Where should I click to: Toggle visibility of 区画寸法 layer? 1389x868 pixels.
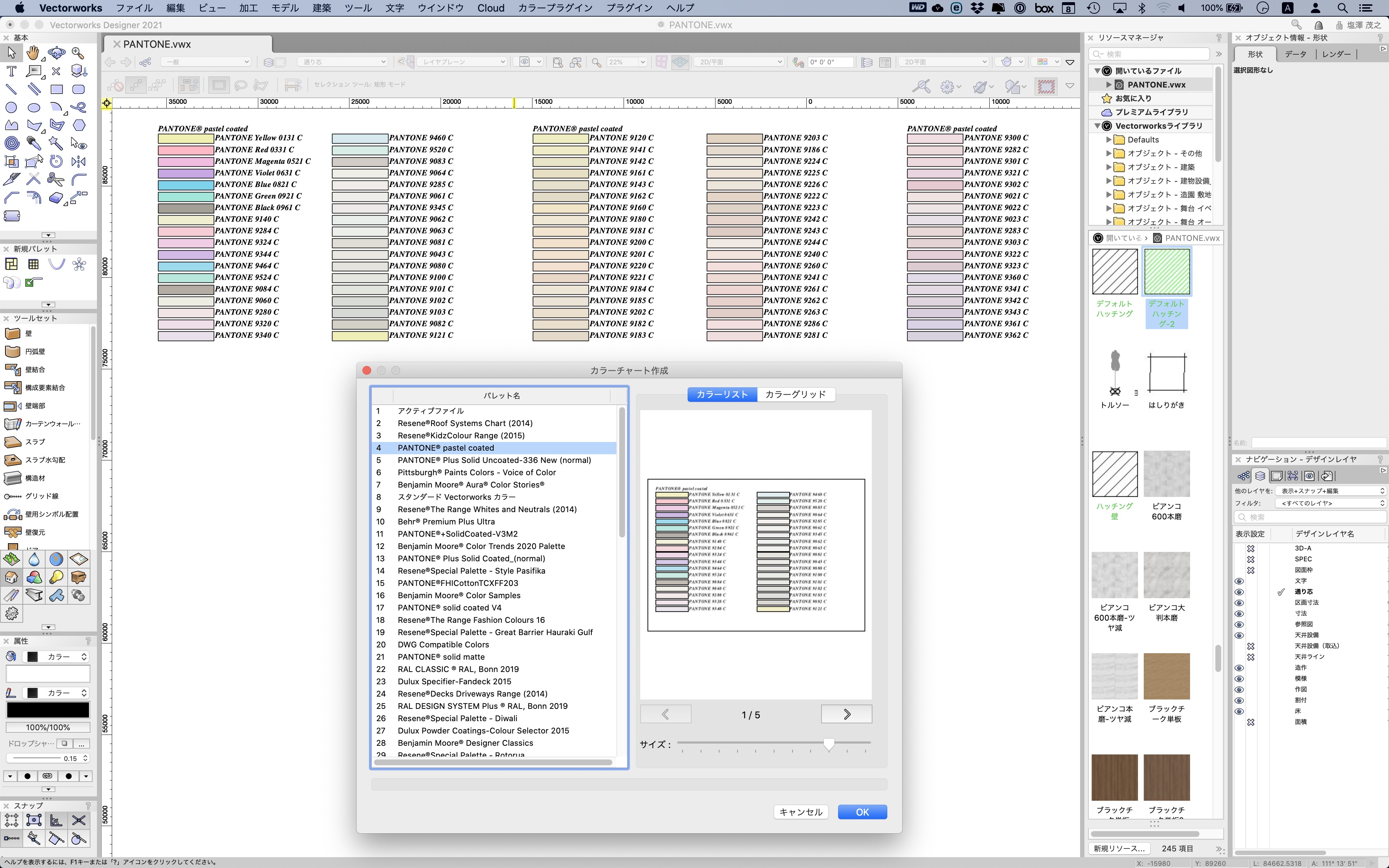point(1239,603)
